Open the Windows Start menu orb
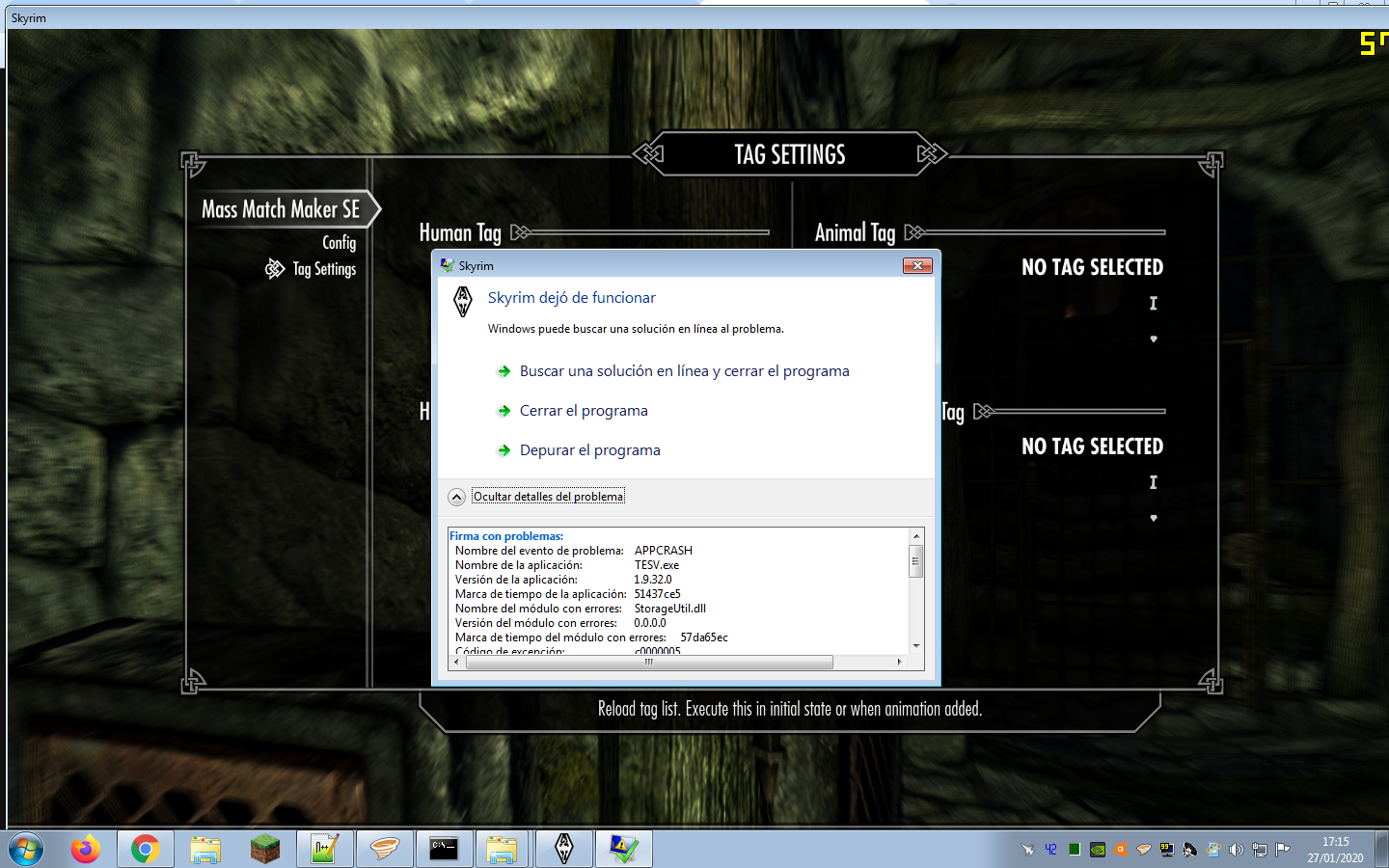This screenshot has width=1389, height=868. (25, 850)
